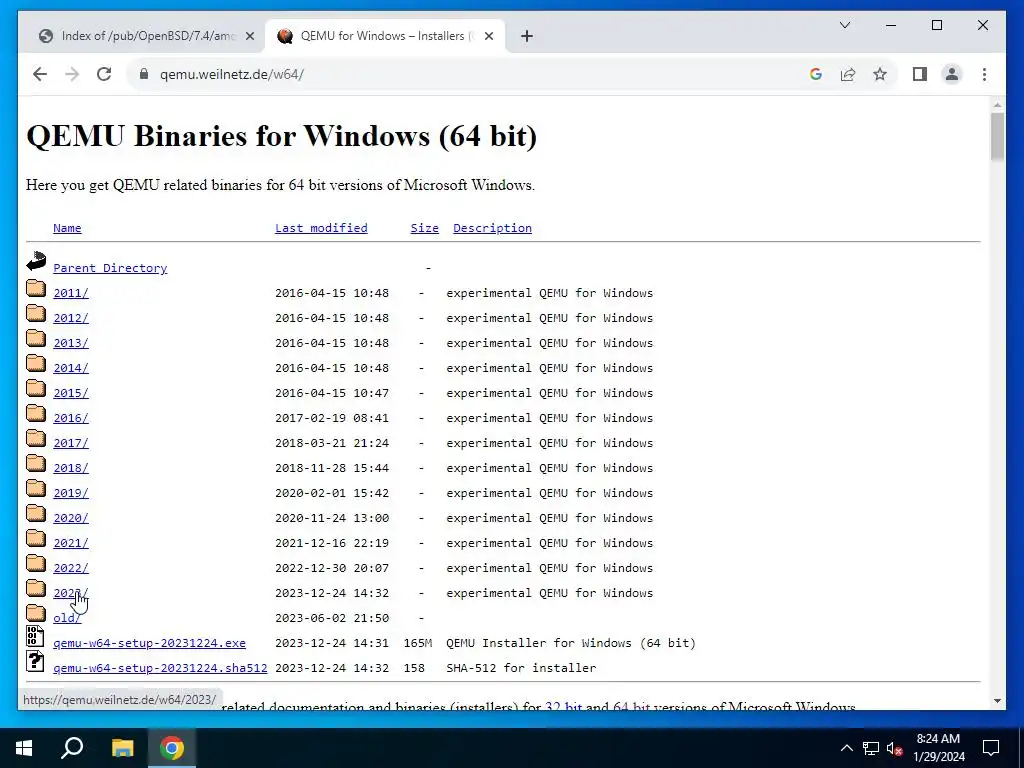Click the folder icon beside old/

click(36, 613)
